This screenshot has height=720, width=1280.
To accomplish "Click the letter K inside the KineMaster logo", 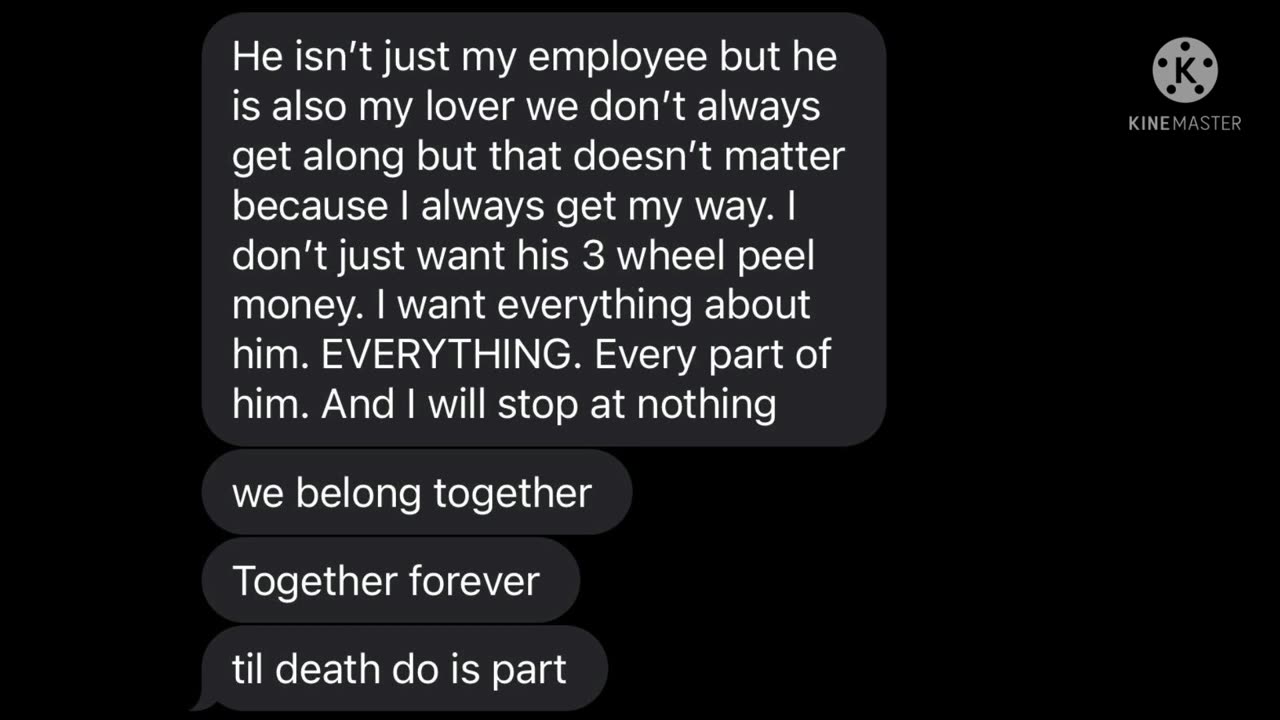I will [1185, 72].
